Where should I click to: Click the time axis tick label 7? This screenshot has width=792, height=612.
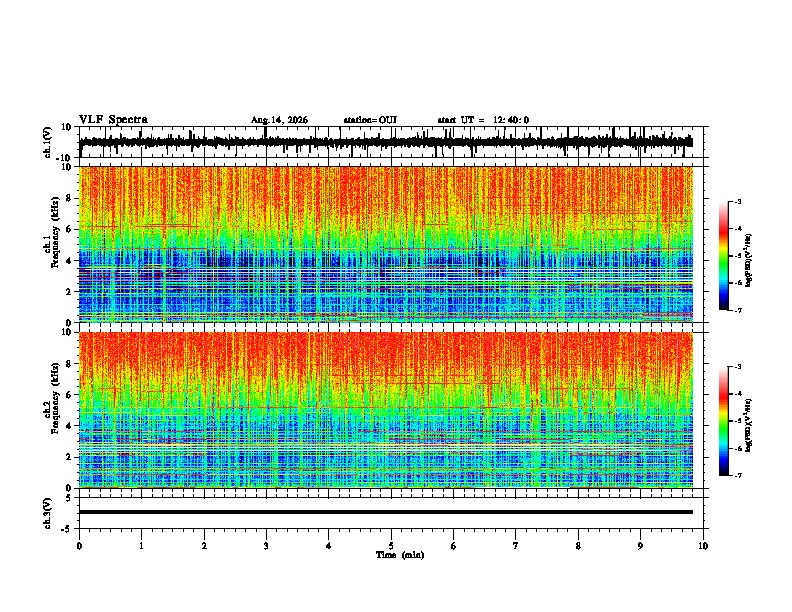[516, 546]
